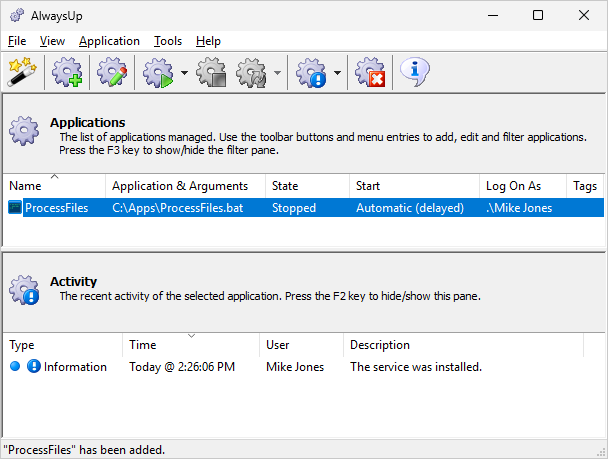Screen dimensions: 608x459
Task: Click the Restart Application gear icon
Action: pos(251,72)
